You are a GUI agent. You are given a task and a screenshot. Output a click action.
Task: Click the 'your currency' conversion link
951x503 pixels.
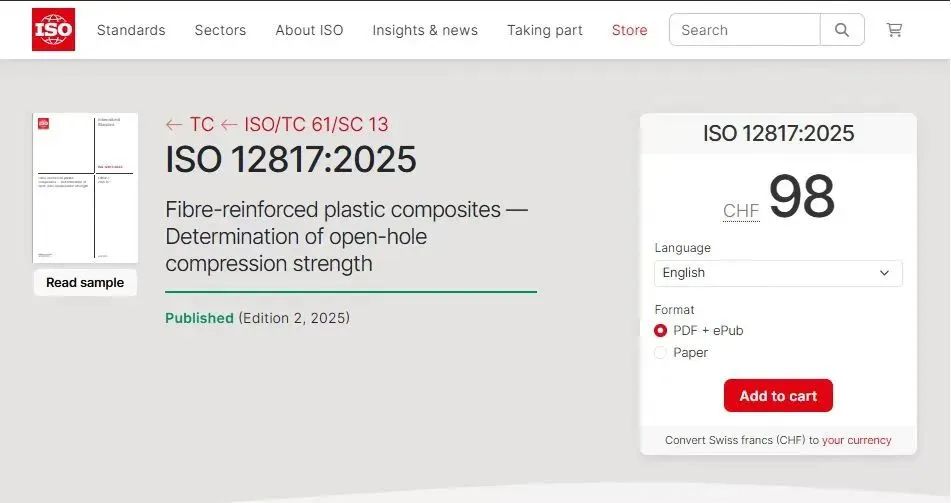(856, 440)
